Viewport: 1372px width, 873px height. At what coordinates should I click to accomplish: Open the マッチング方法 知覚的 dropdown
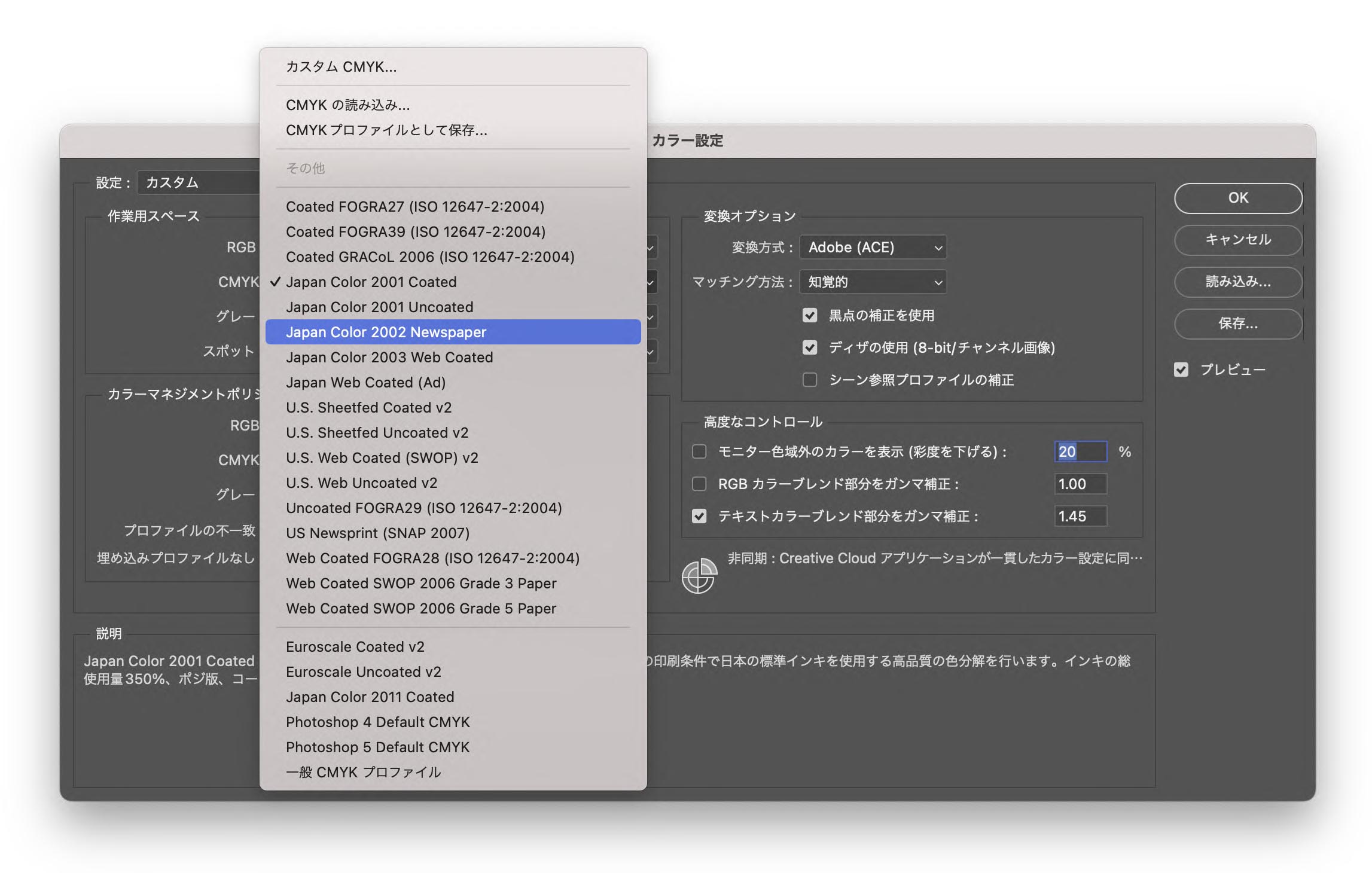coord(873,282)
